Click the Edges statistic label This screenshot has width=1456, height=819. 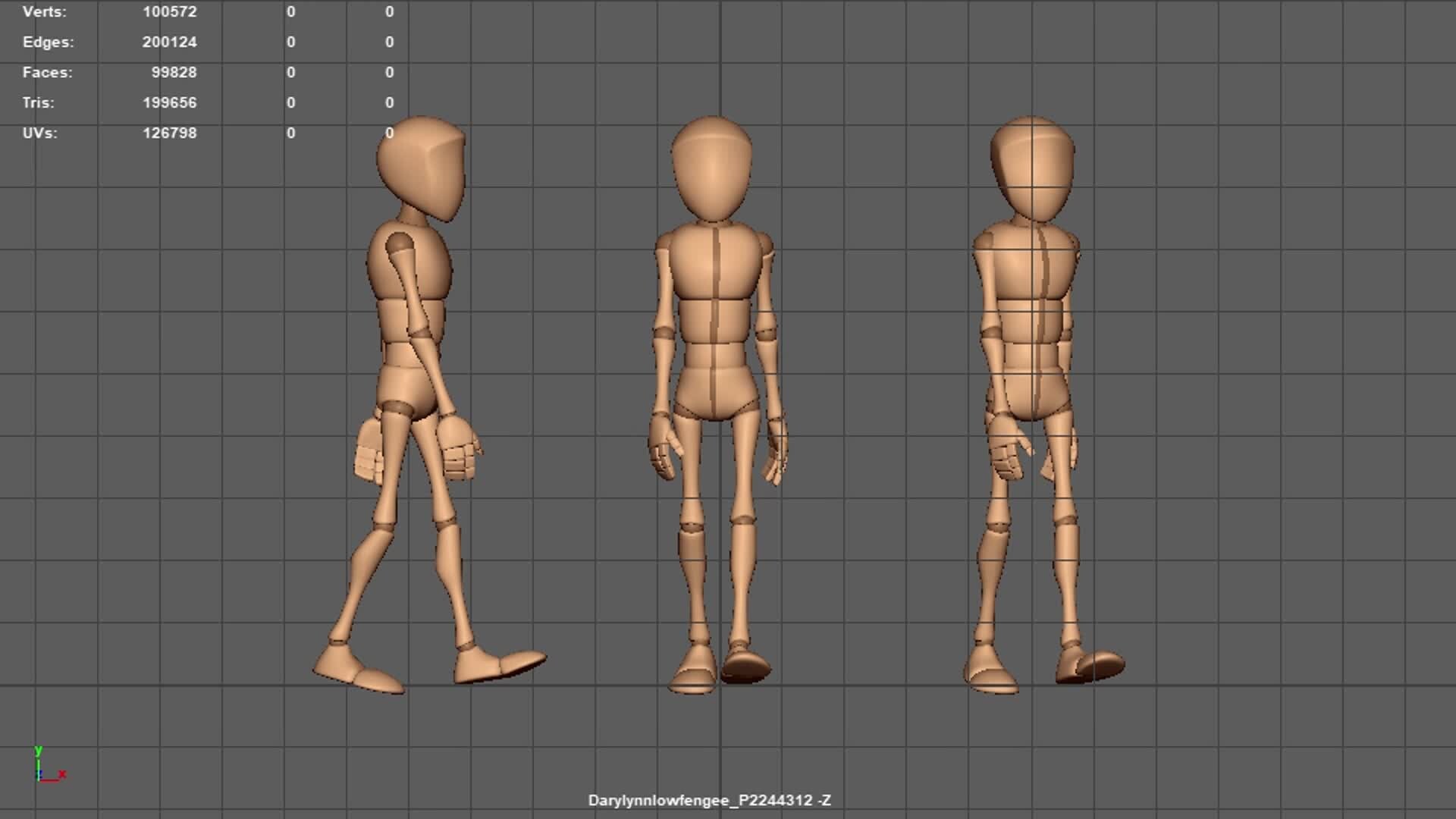point(48,42)
